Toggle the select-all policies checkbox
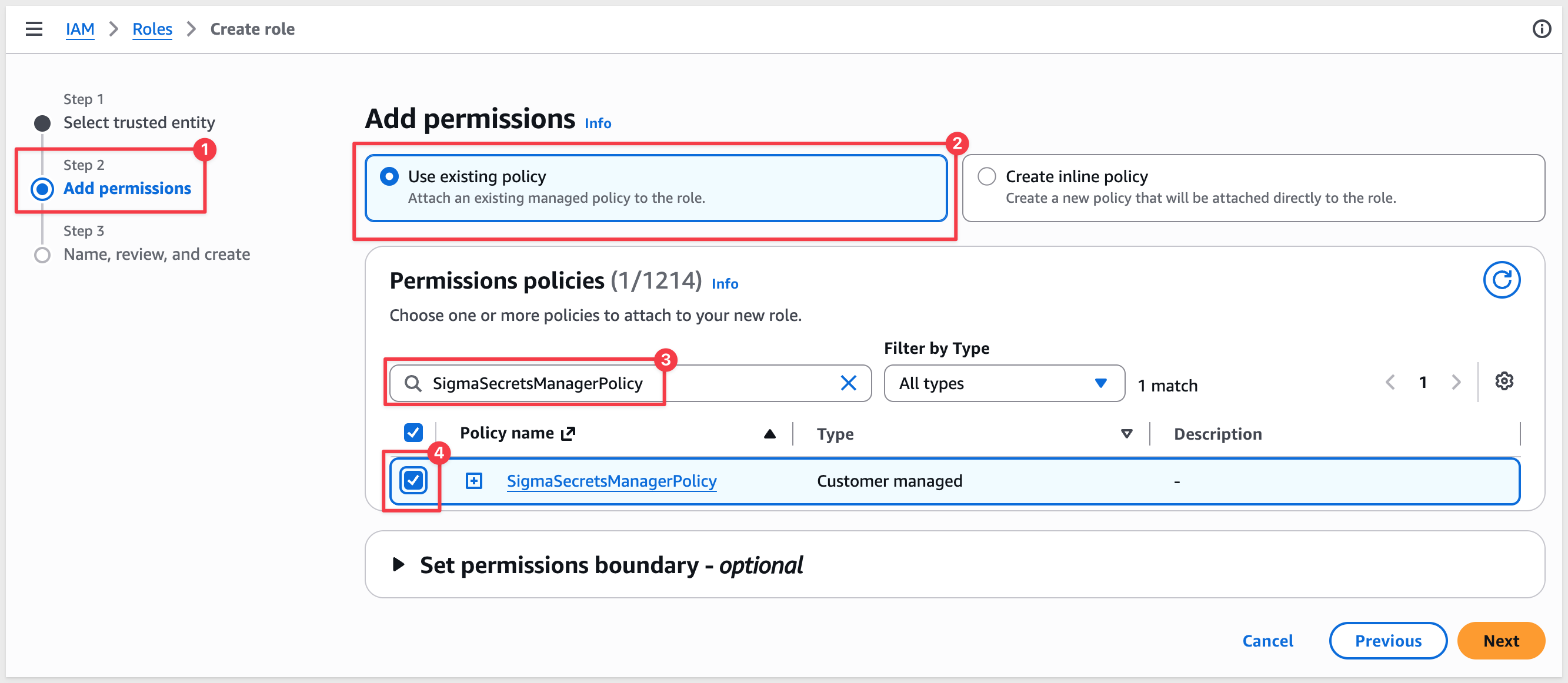The height and width of the screenshot is (683, 1568). coord(413,433)
